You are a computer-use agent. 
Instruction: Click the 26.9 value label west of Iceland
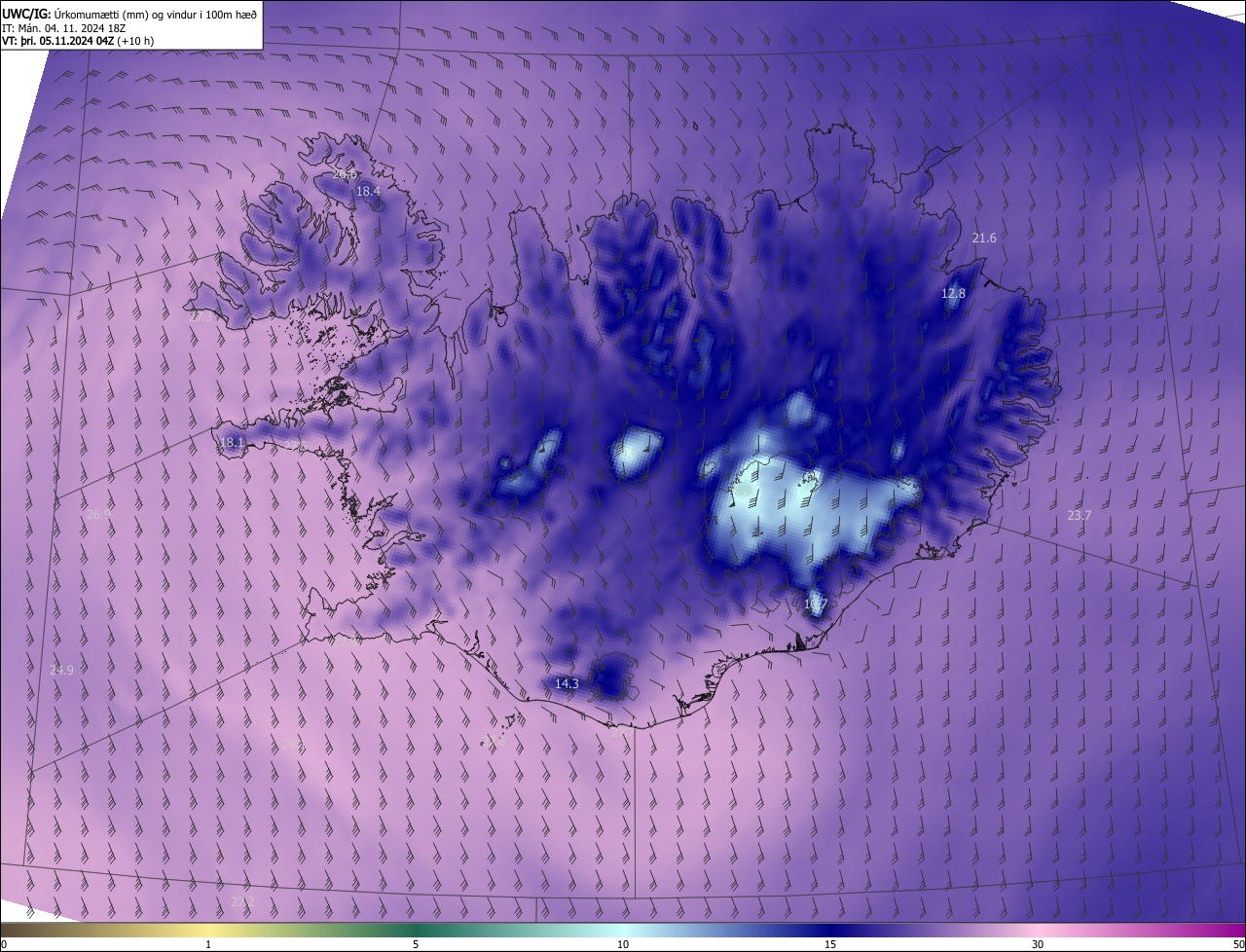pos(98,515)
